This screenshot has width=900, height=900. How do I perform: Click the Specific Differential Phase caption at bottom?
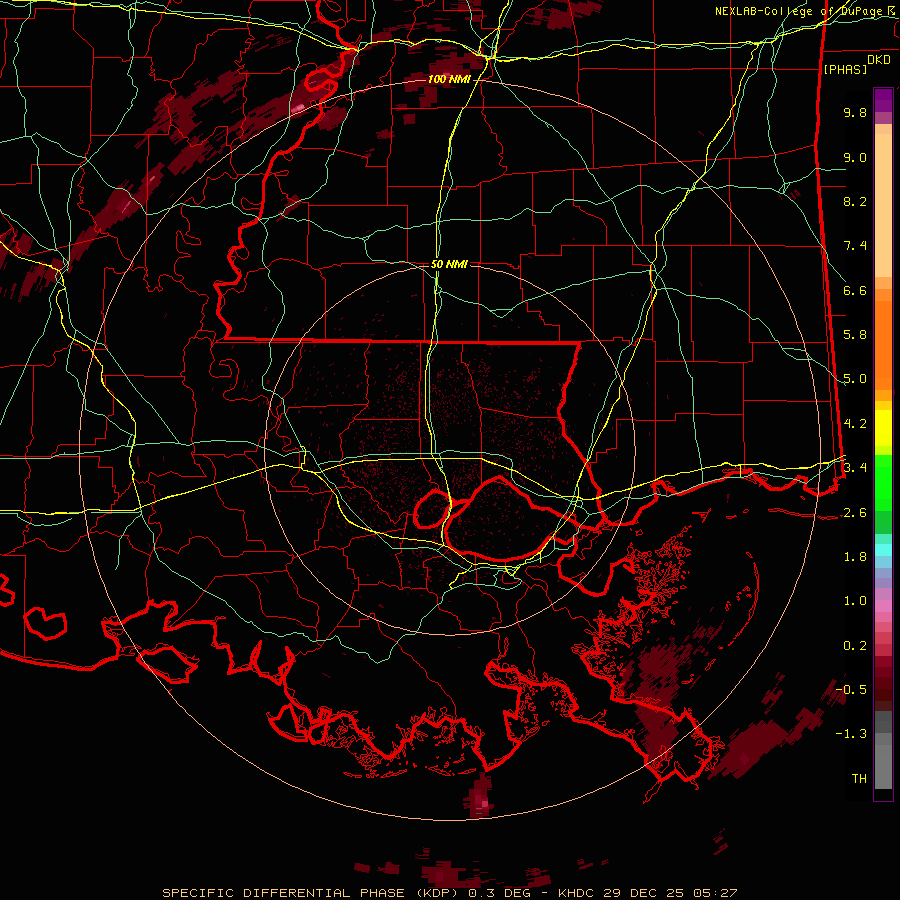449,893
